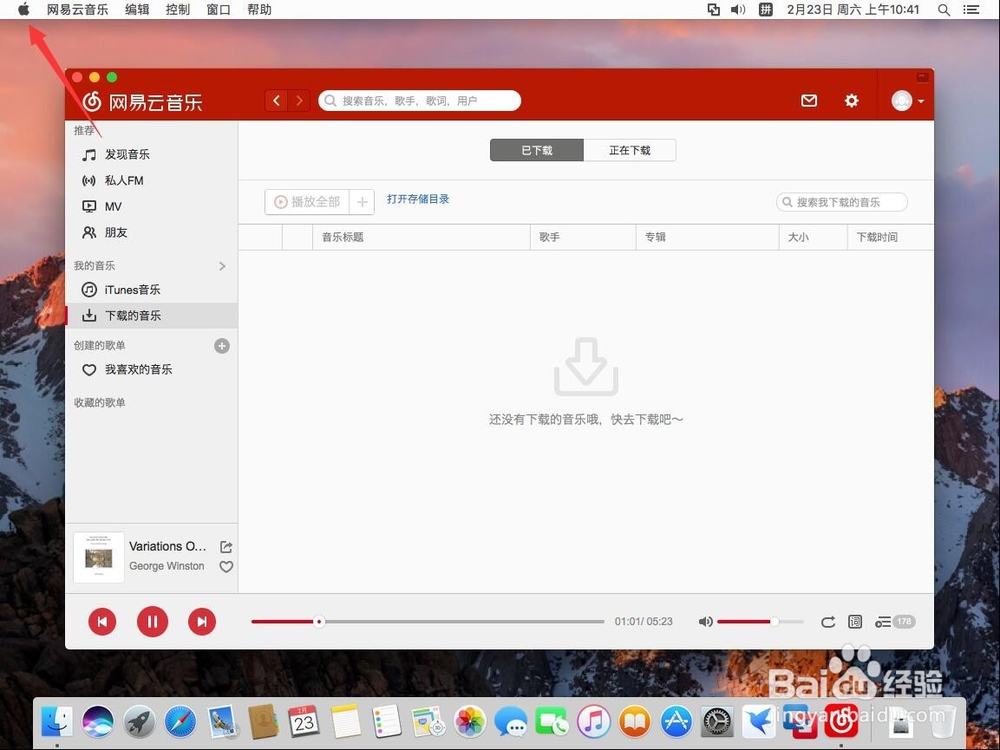Click the volume icon in menu bar

(x=738, y=10)
